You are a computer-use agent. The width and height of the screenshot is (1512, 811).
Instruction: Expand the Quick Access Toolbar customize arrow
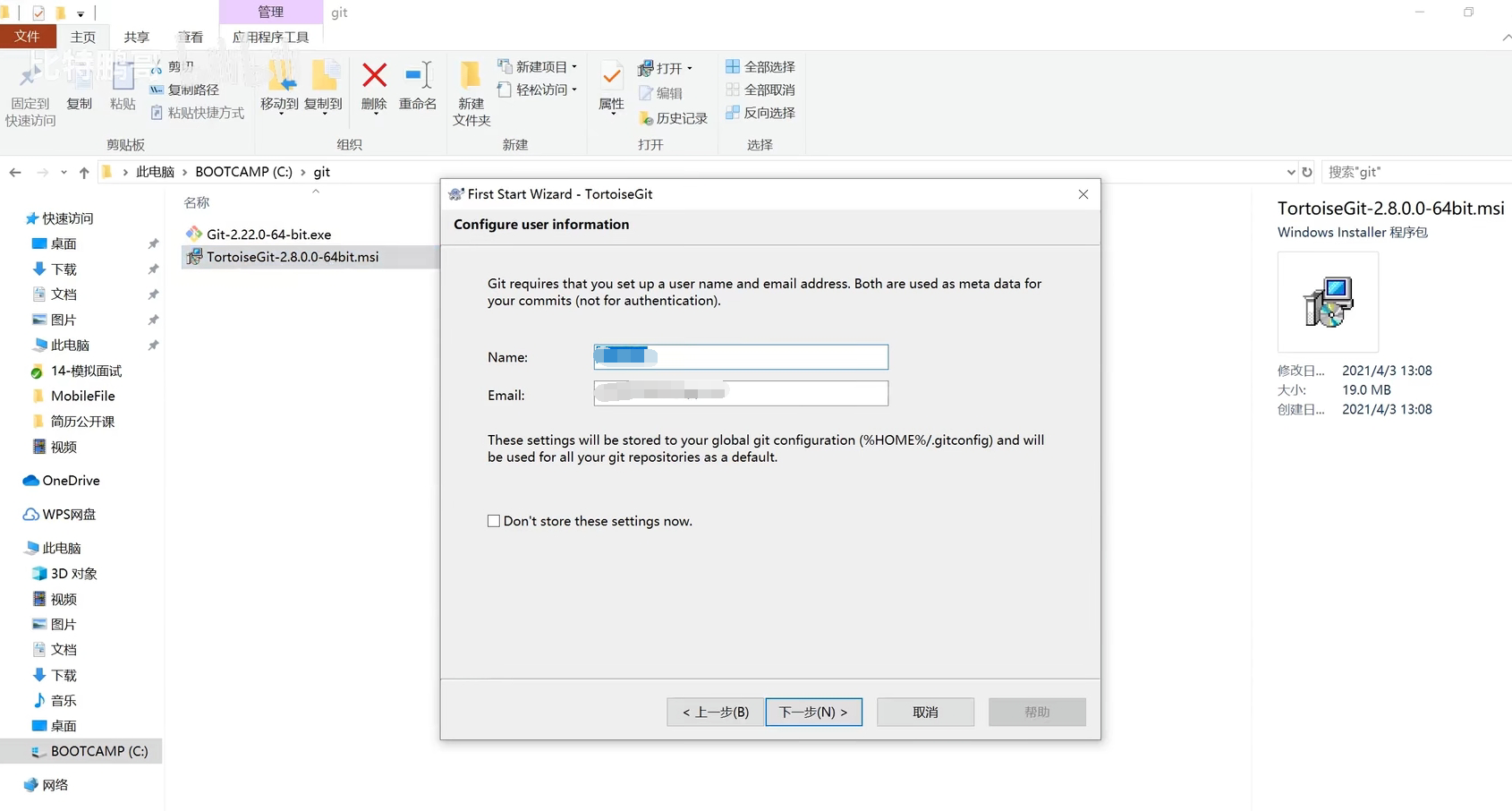(x=80, y=13)
